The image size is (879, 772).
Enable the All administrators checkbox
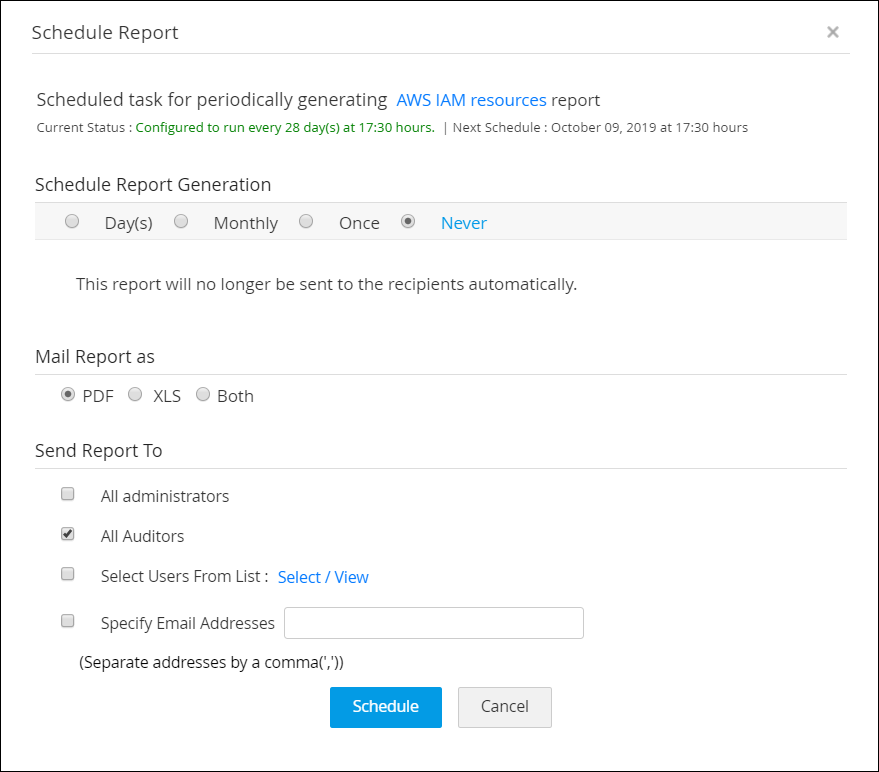[68, 494]
